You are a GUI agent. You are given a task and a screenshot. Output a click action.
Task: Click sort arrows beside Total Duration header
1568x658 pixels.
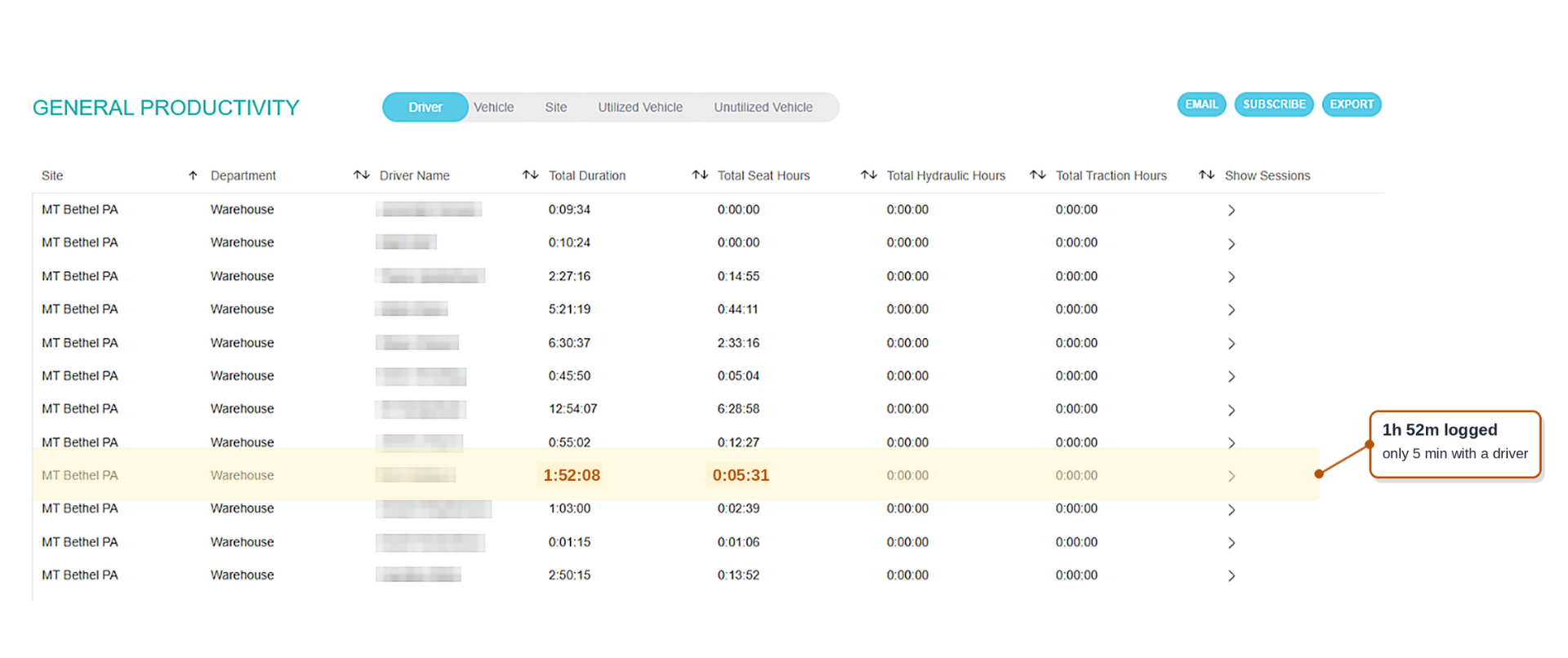(x=700, y=175)
